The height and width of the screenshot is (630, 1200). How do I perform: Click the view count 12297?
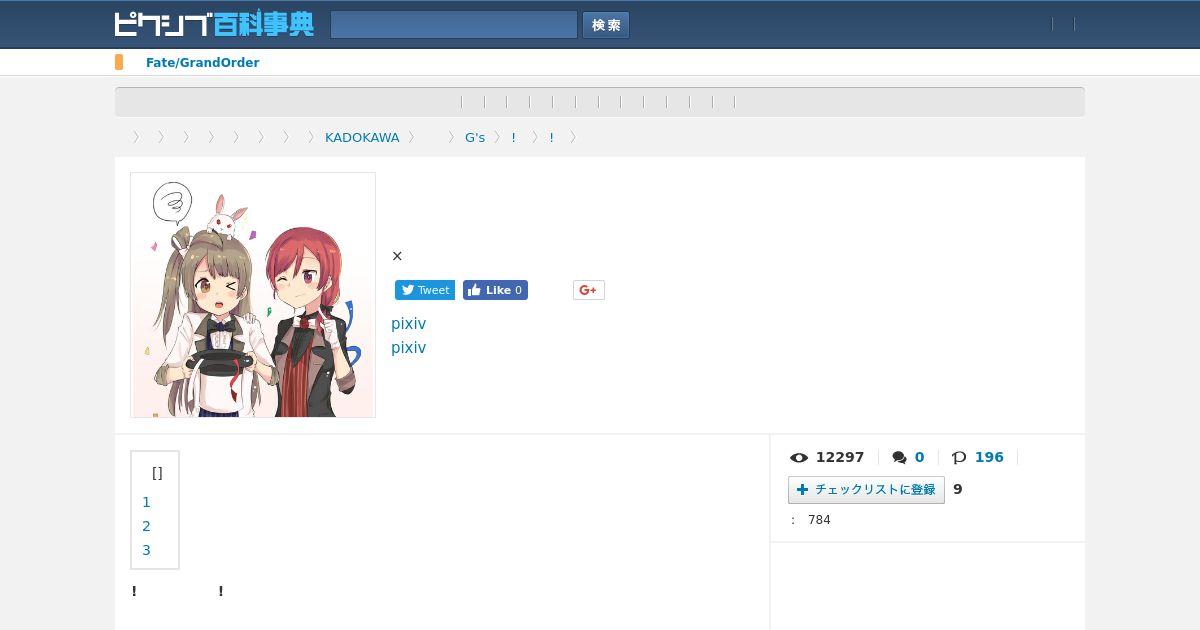[840, 457]
